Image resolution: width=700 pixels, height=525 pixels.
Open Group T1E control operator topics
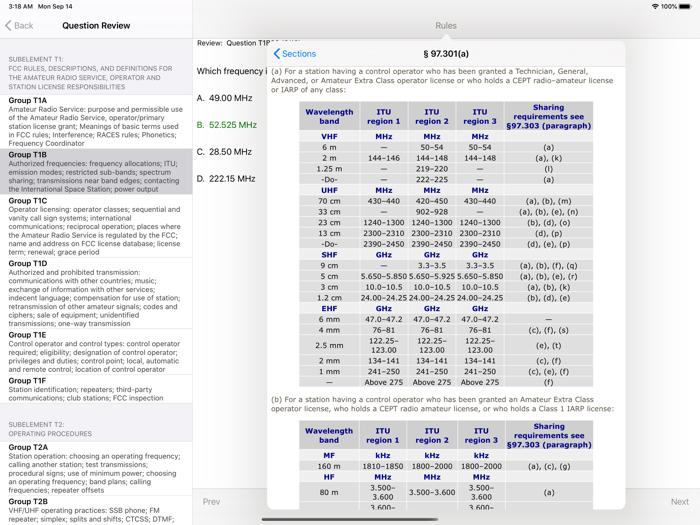(x=96, y=352)
